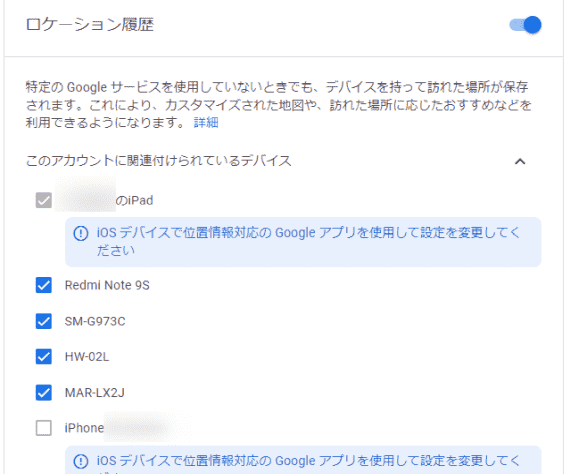This screenshot has height=474, width=570.
Task: Uncheck the MAR-LX2J checkbox
Action: pos(44,393)
